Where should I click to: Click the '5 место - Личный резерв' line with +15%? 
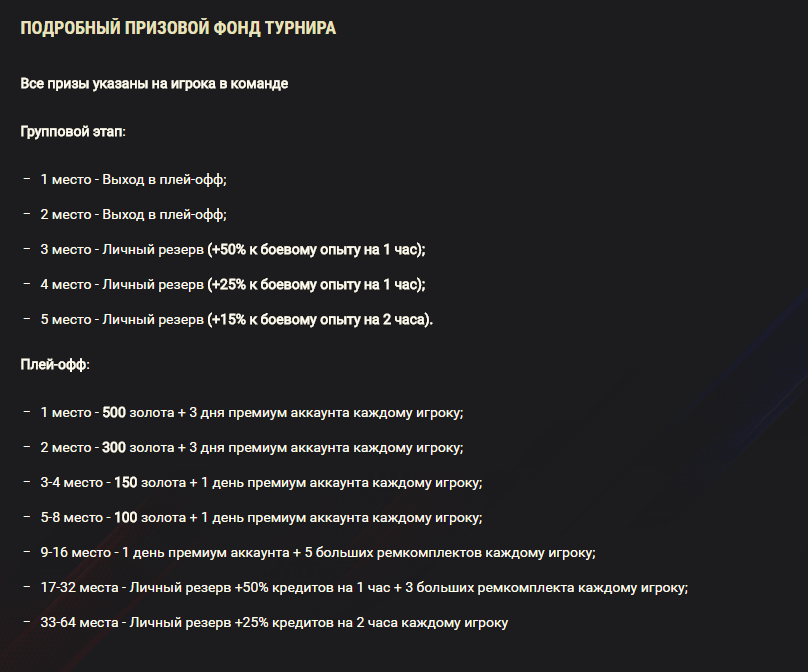tap(237, 320)
